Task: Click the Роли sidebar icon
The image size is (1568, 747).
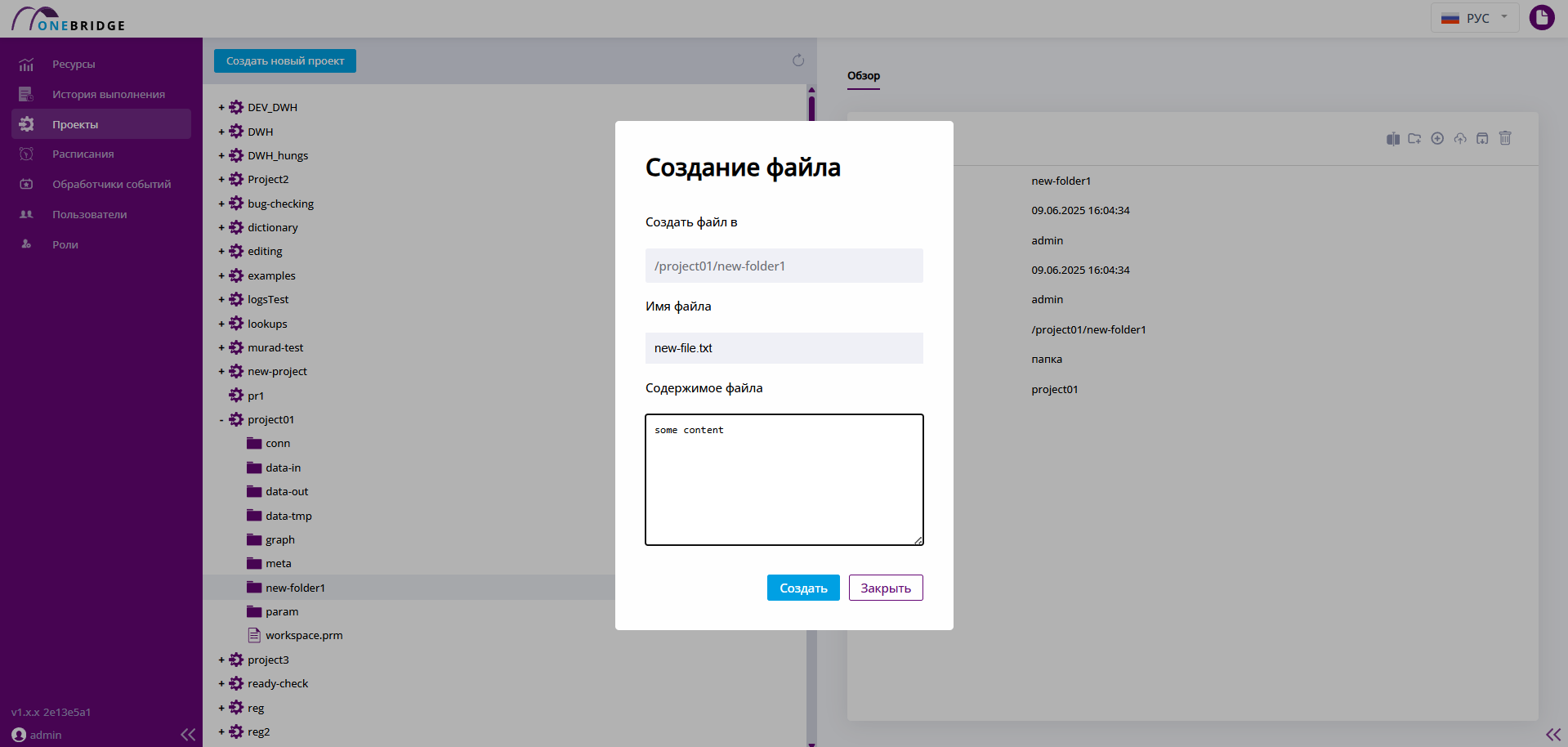Action: [26, 244]
